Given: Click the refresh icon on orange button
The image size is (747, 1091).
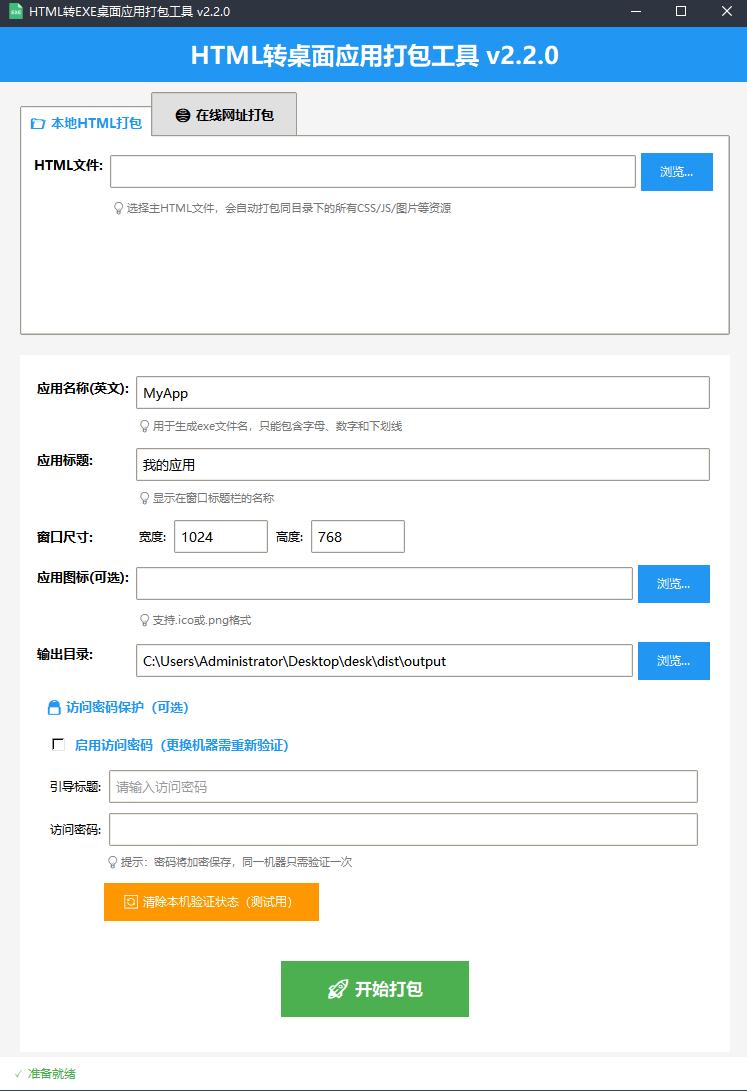Looking at the screenshot, I should coord(130,902).
